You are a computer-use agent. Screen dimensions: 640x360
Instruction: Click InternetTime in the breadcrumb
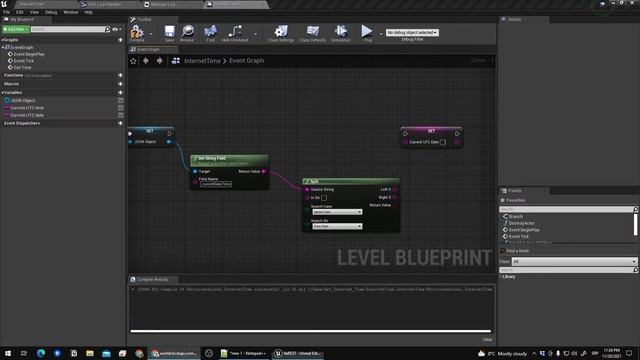click(x=202, y=61)
